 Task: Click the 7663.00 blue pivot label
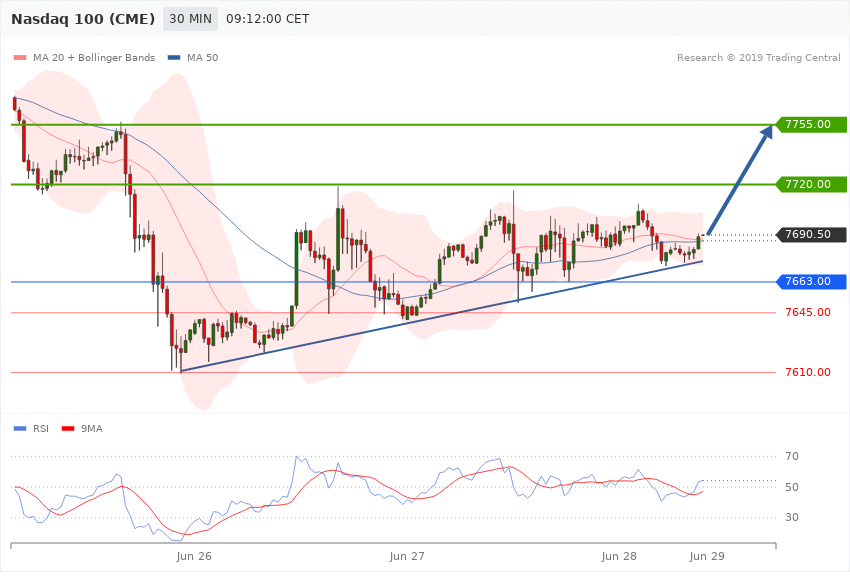click(x=812, y=281)
